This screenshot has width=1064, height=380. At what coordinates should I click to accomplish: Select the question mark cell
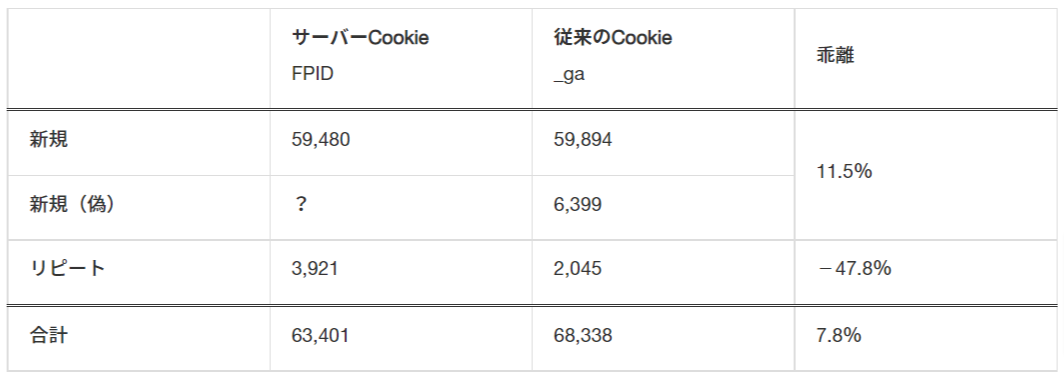coord(301,204)
